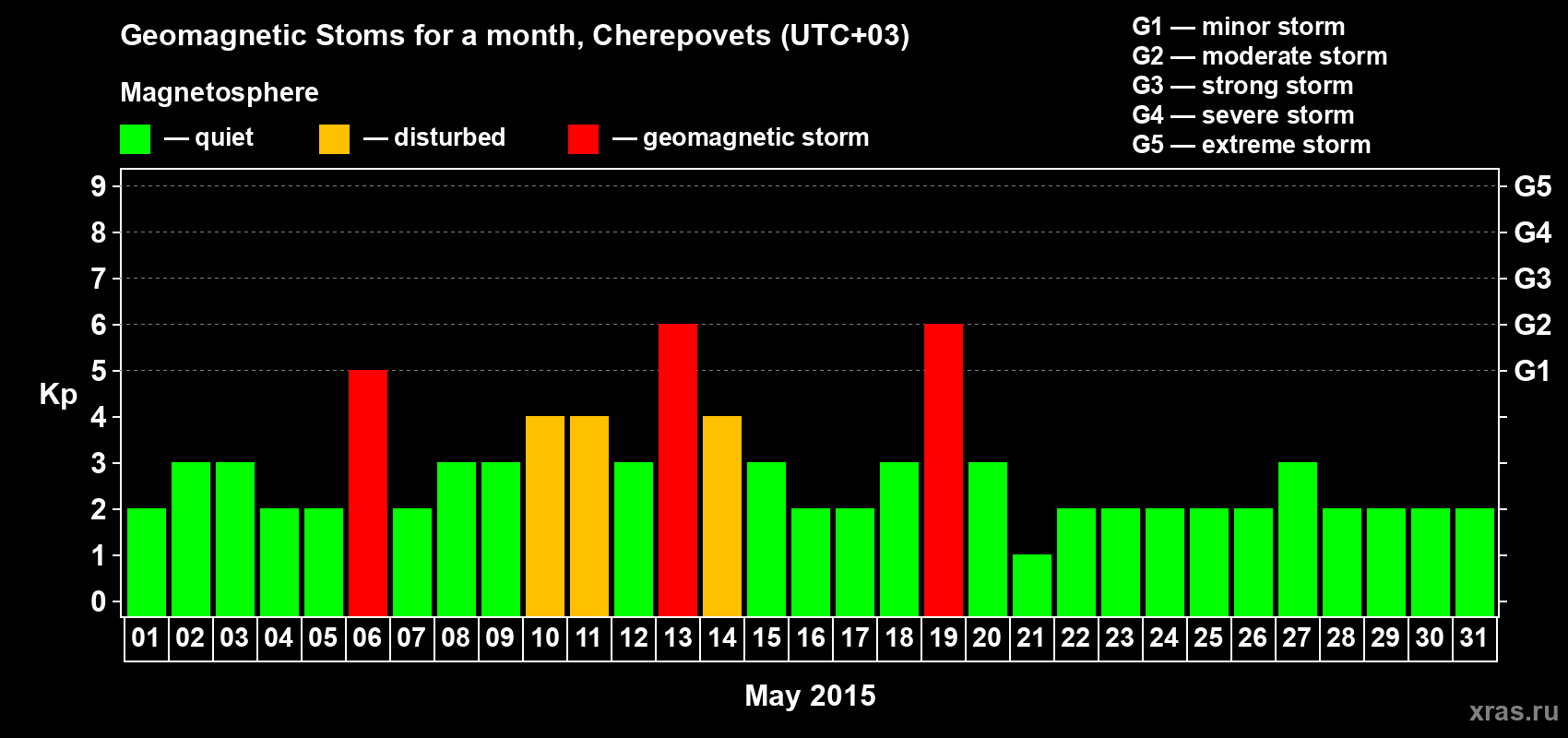This screenshot has width=1568, height=738.
Task: Click the 'G1 — minor storm' legend line
Action: click(1239, 27)
